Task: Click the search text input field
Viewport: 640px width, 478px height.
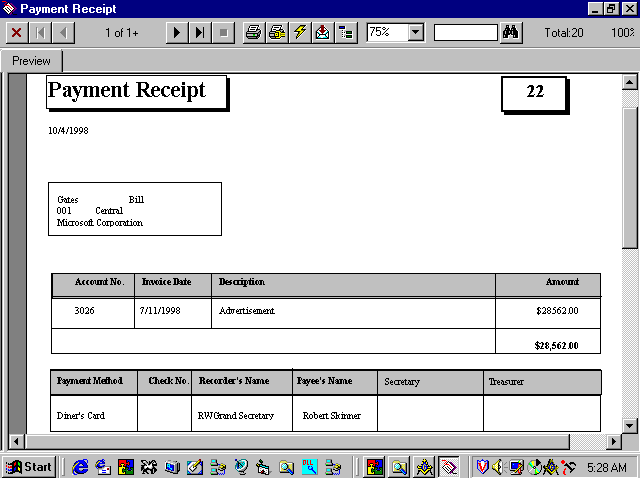Action: coord(465,32)
